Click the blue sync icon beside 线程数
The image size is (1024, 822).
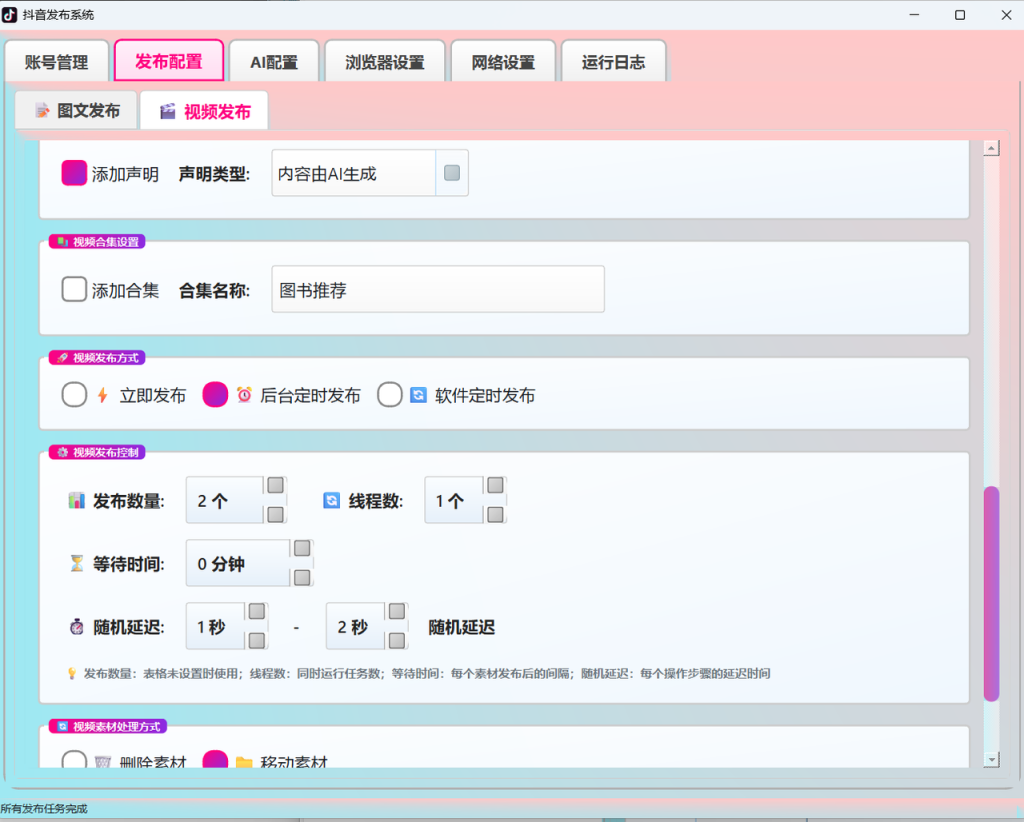point(332,501)
